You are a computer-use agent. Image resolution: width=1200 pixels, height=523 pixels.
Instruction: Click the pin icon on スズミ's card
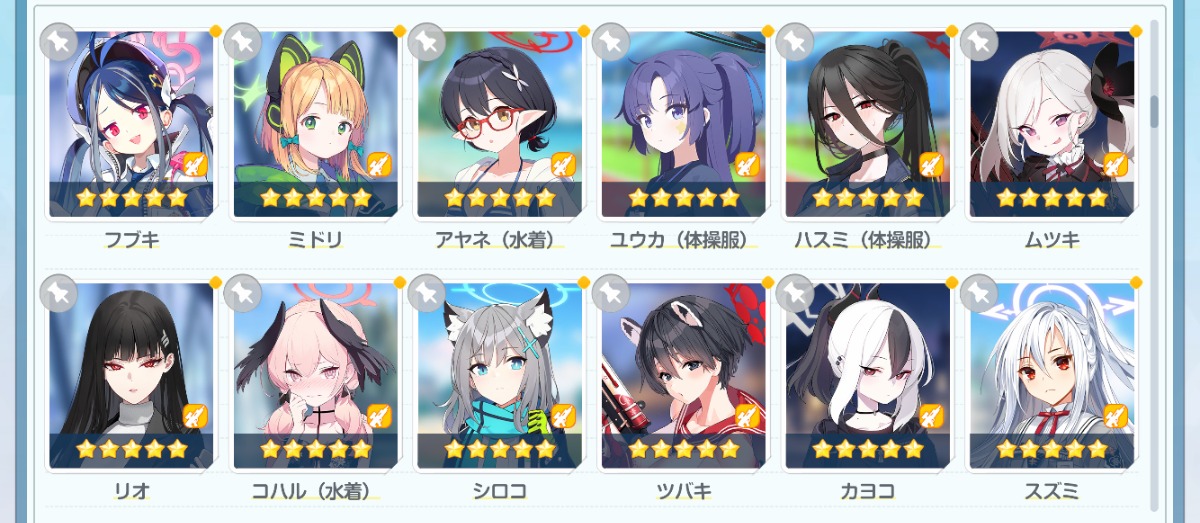click(x=979, y=293)
